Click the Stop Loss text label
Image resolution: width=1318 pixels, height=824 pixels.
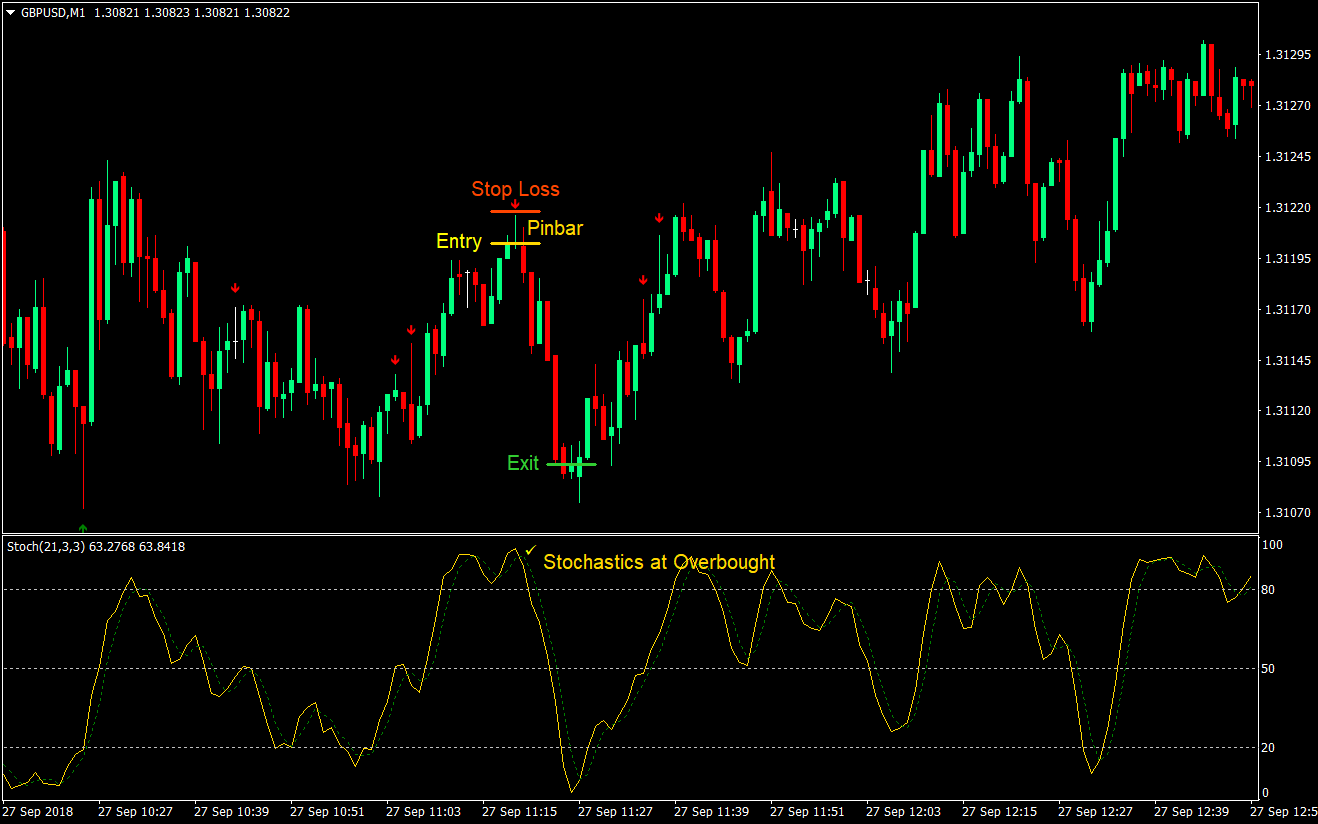click(515, 189)
